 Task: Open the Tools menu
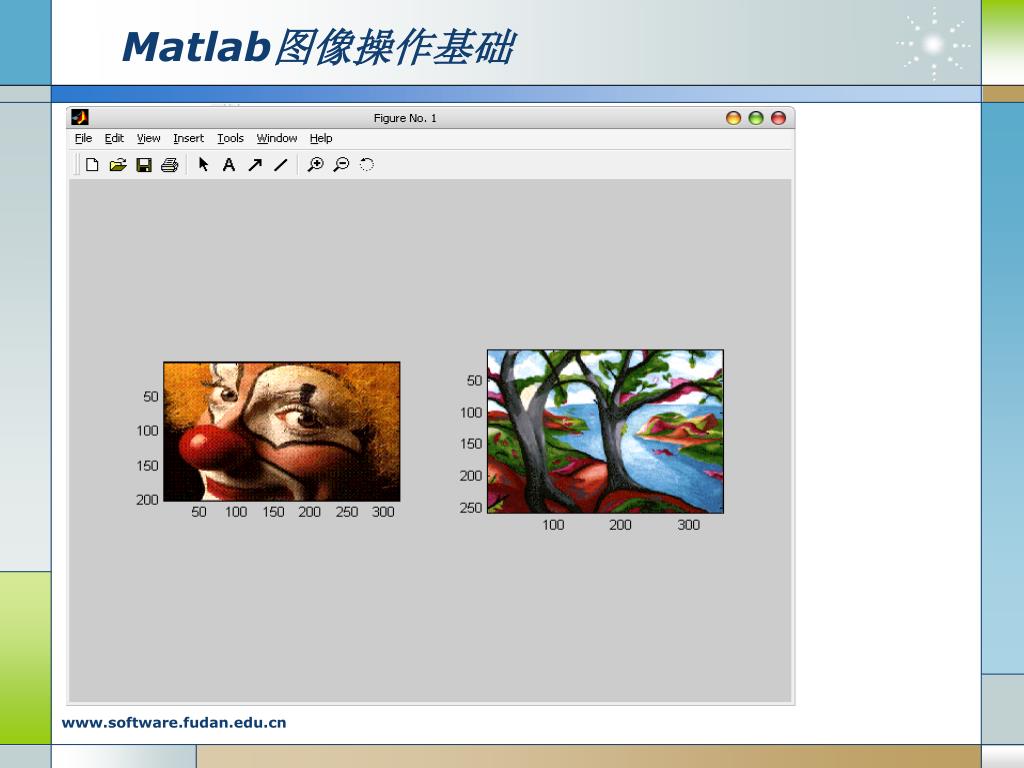click(230, 138)
